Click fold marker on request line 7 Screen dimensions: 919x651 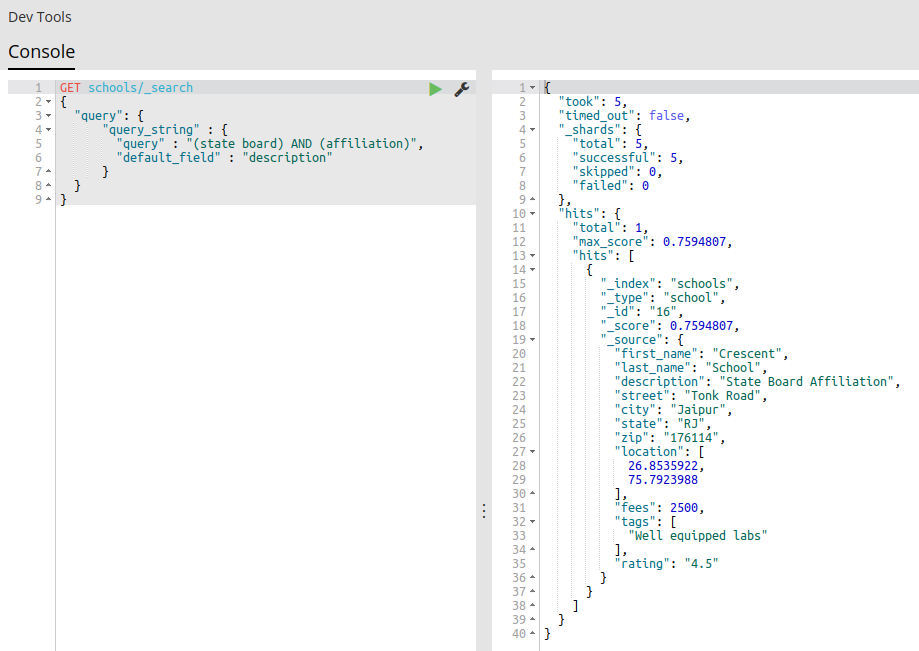click(49, 172)
